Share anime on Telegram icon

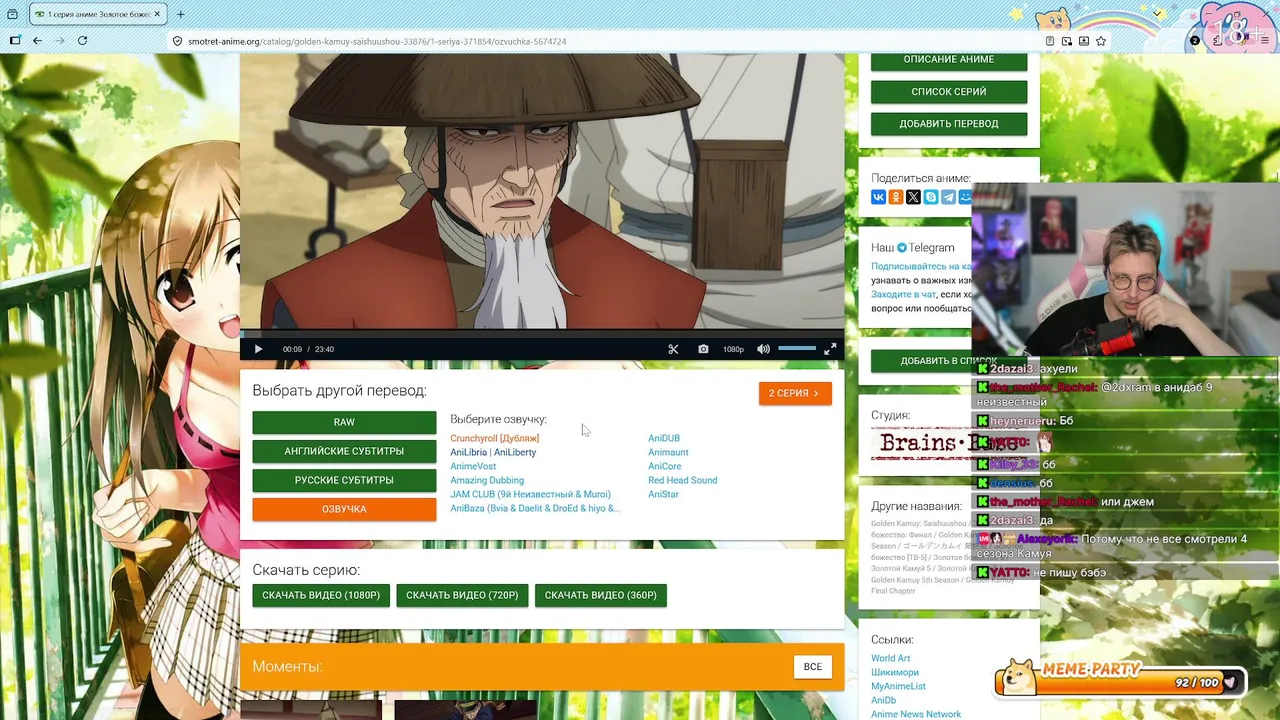(x=948, y=197)
